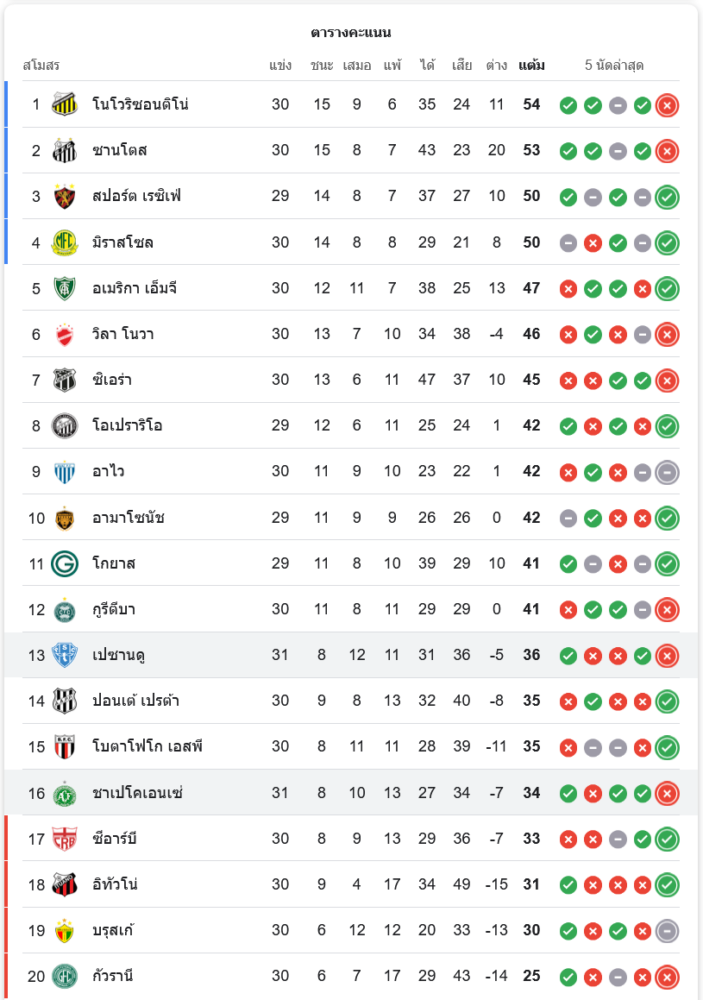Click the แต้ม points column header
Screen dimensions: 703x1000
click(x=532, y=66)
